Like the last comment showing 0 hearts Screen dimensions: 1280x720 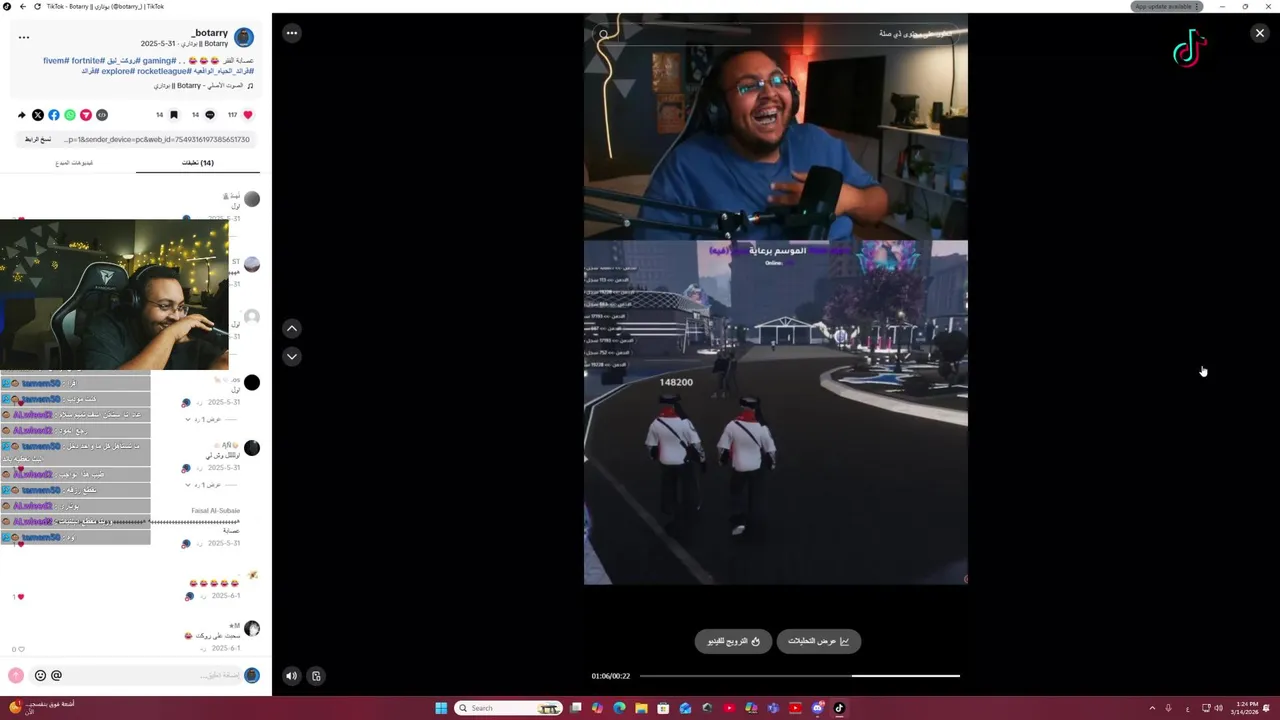tap(20, 649)
